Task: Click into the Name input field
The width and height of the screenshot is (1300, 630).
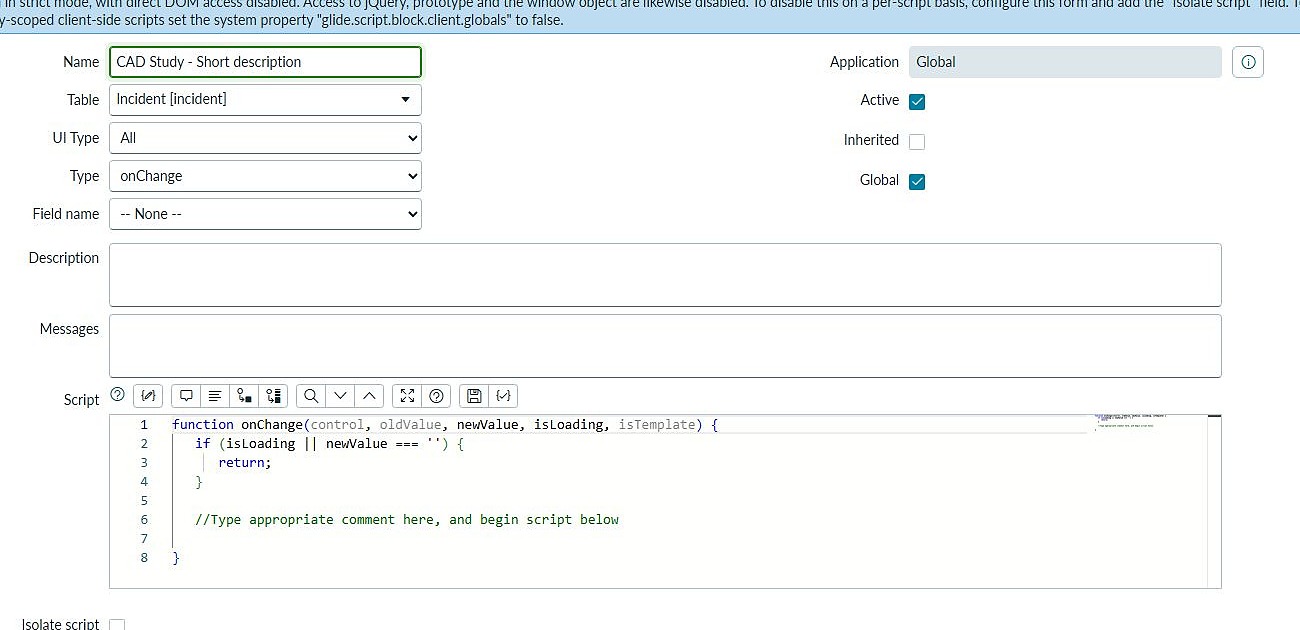Action: (265, 62)
